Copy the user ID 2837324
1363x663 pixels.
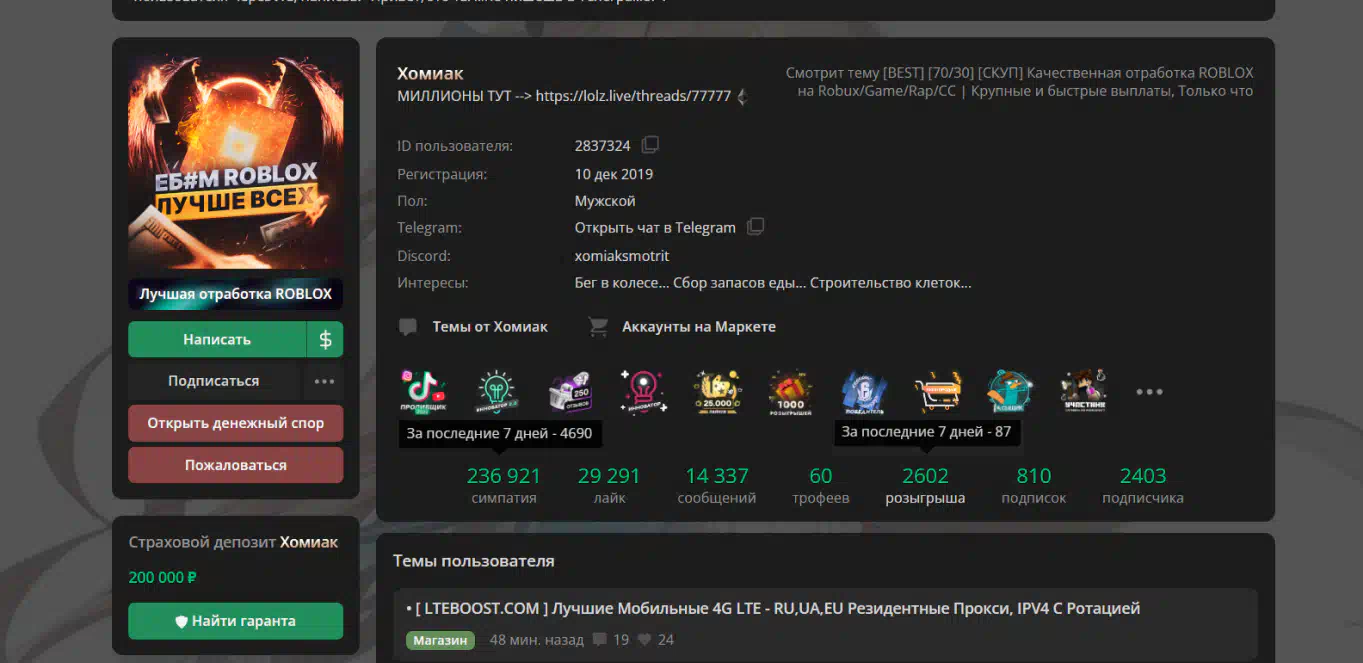pyautogui.click(x=650, y=145)
